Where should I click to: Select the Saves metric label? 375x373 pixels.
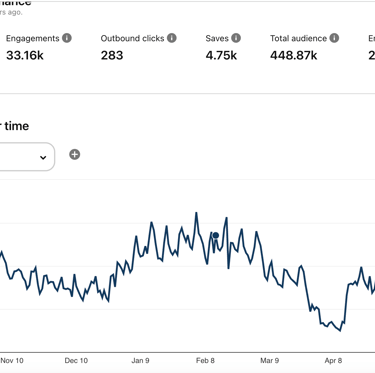tap(217, 38)
